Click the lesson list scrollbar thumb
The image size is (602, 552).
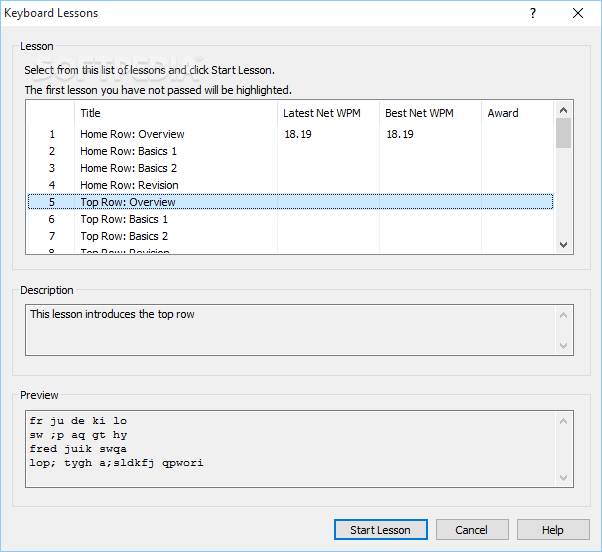[563, 133]
